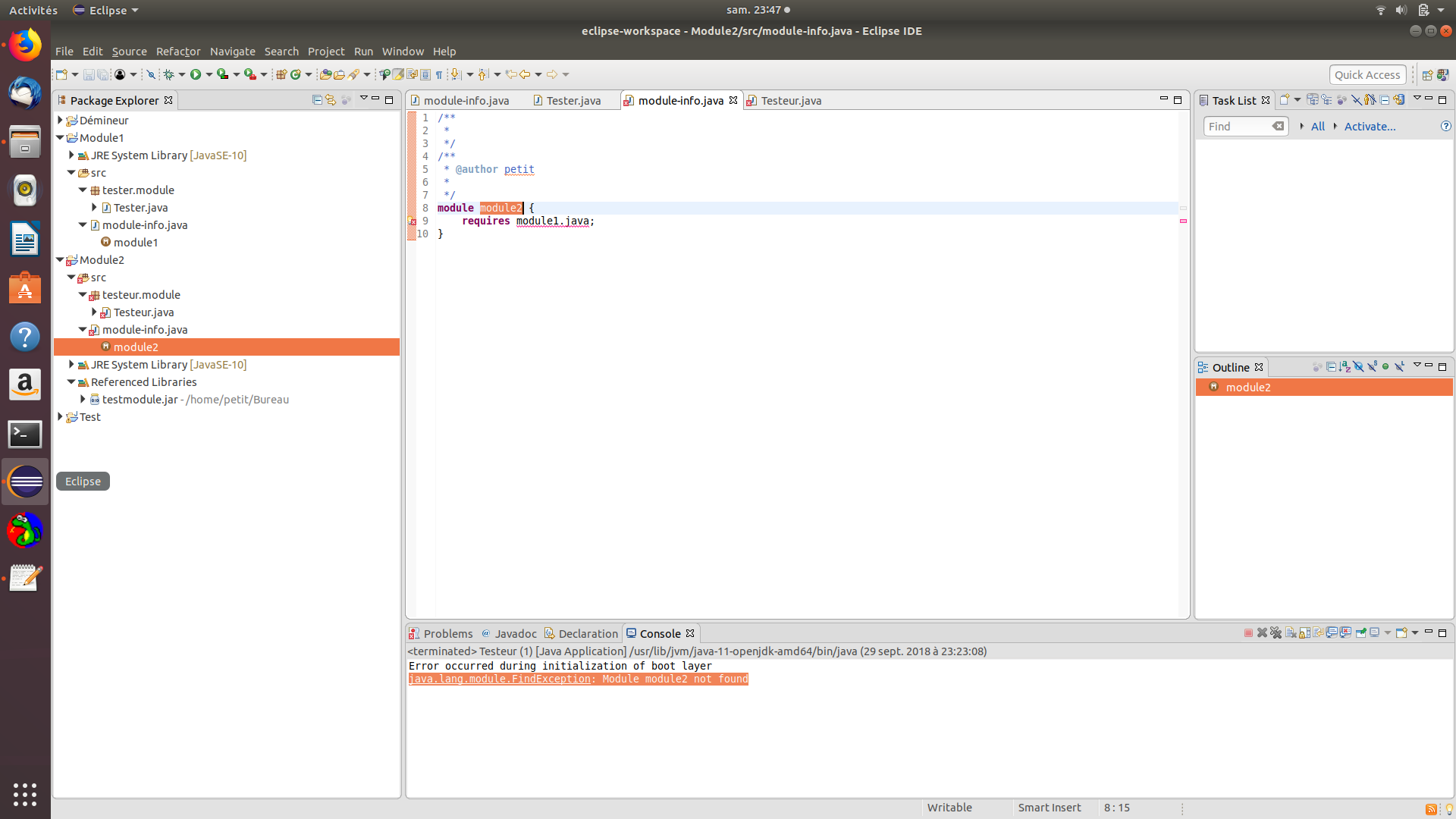Toggle Skip All Breakpoints in the toolbar
The image size is (1456, 819).
[x=151, y=74]
